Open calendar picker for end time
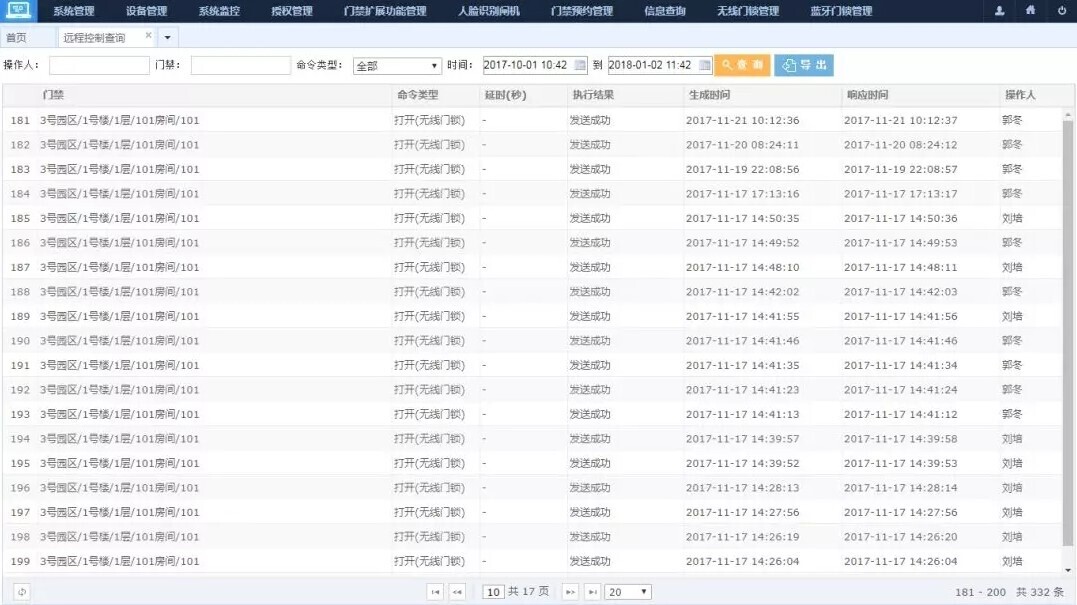This screenshot has width=1077, height=605. [705, 66]
